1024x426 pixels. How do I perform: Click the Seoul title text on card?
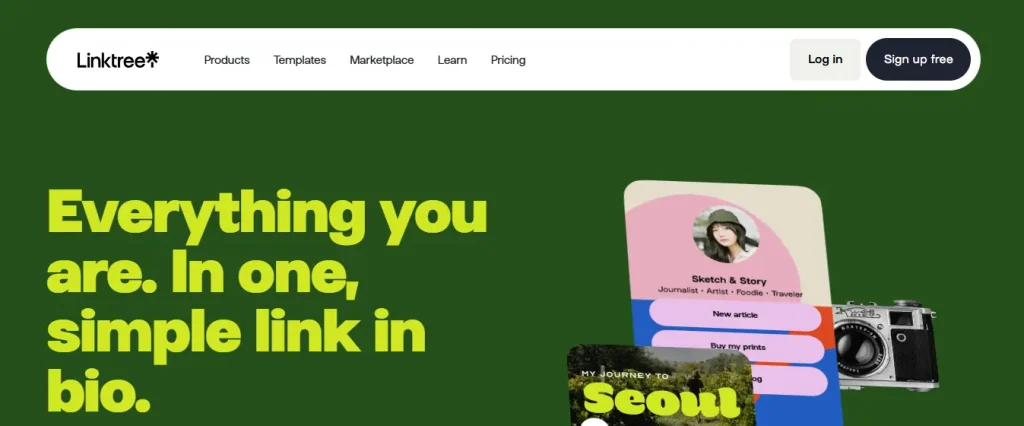[661, 401]
